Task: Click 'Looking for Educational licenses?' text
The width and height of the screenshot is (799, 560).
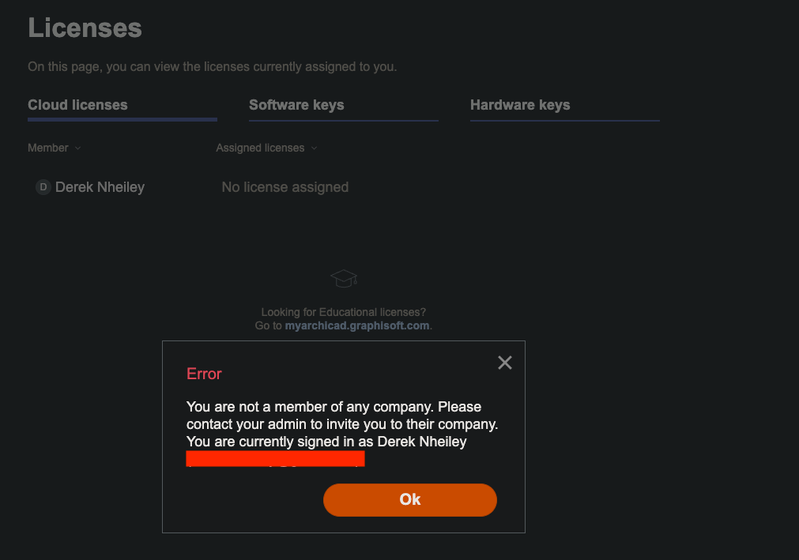Action: (343, 312)
